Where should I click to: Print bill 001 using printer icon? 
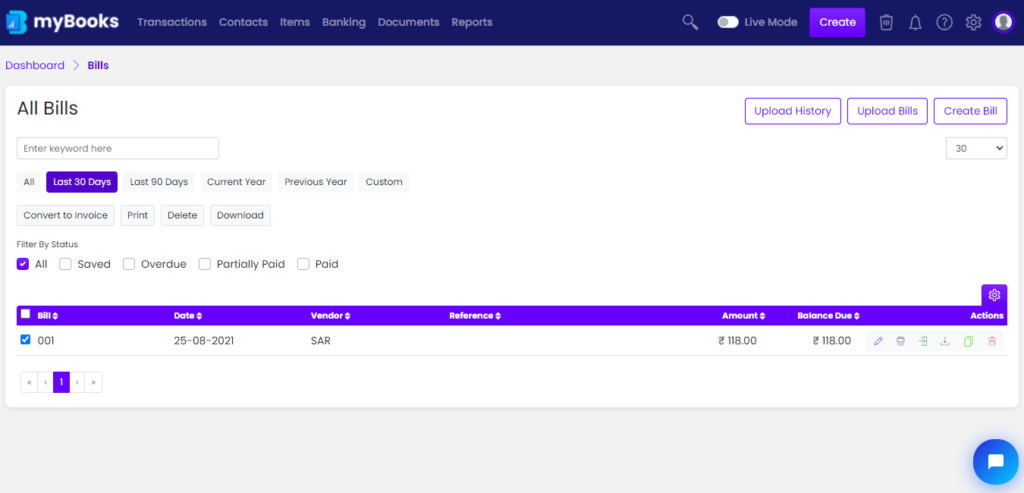(x=901, y=341)
